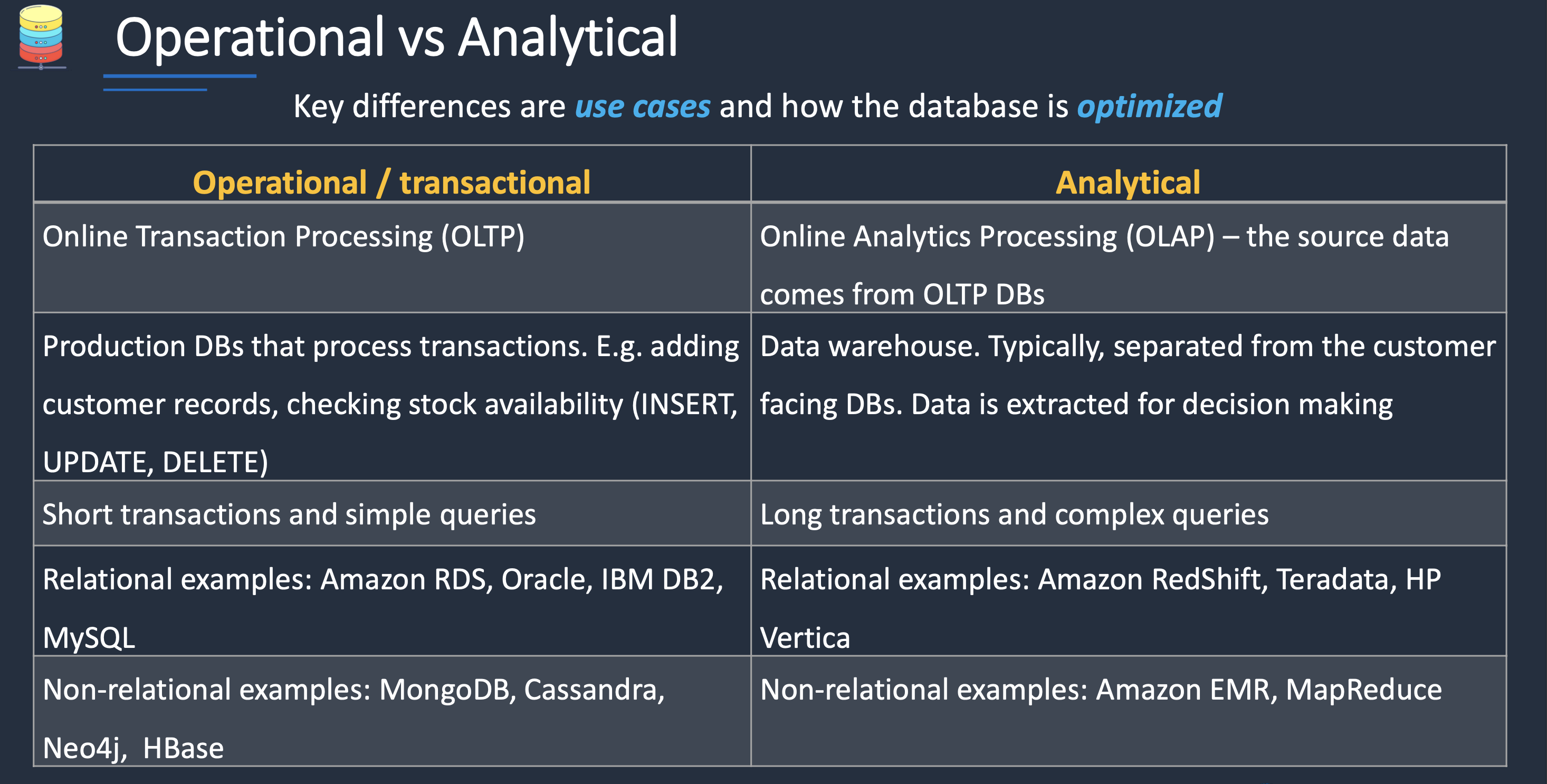Click "Short transactions and simple queries" cell
The width and height of the screenshot is (1547, 784).
click(289, 514)
